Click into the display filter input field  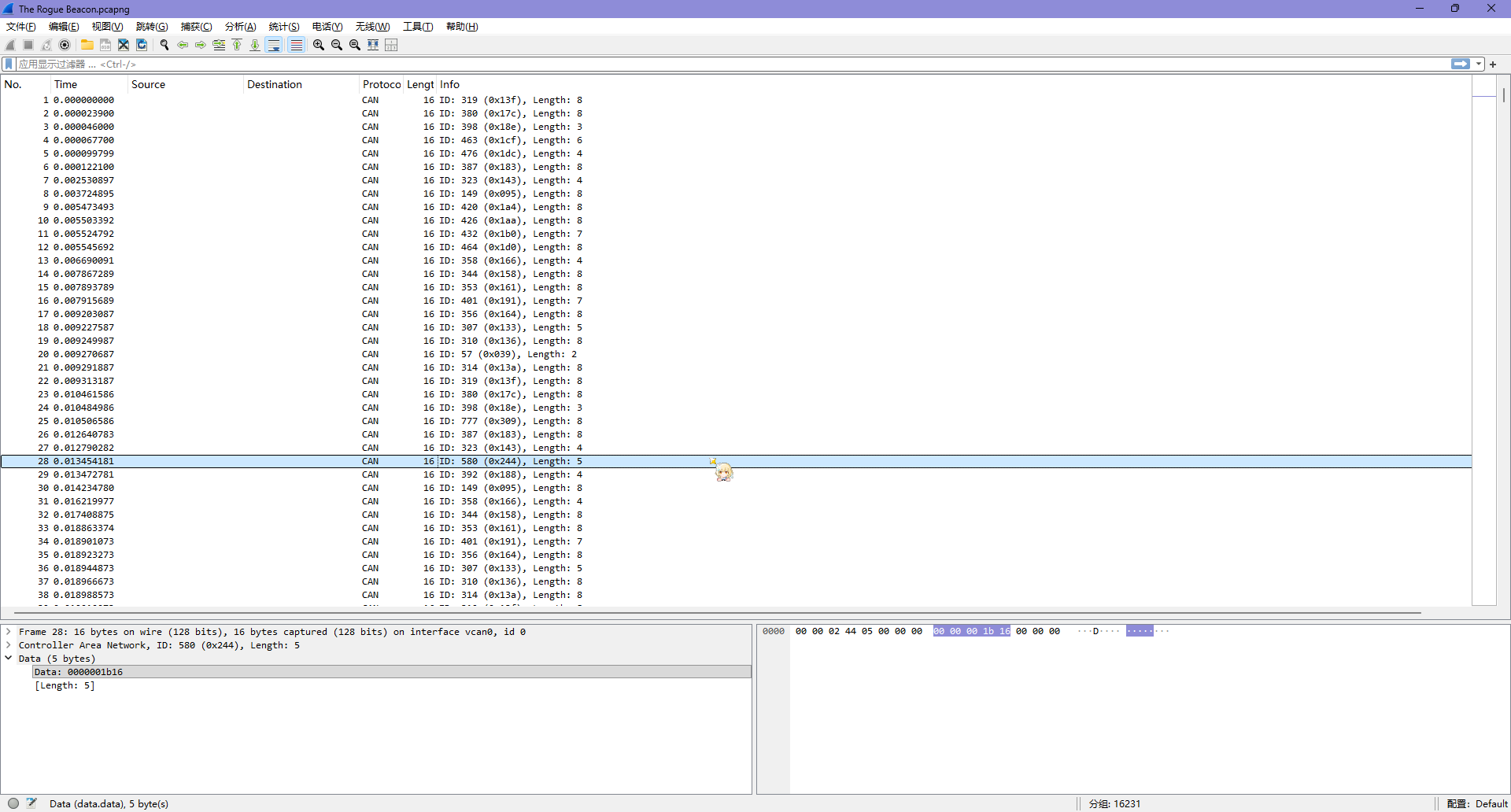pyautogui.click(x=708, y=64)
